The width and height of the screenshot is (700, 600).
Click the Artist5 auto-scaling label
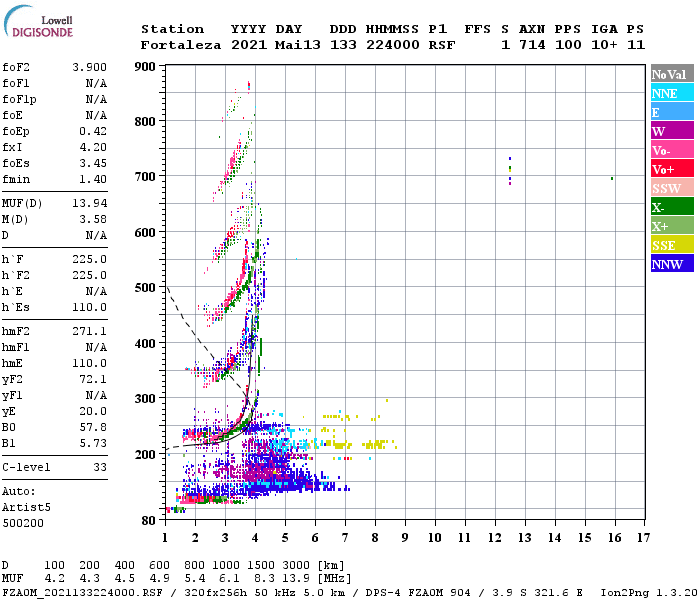tap(26, 508)
